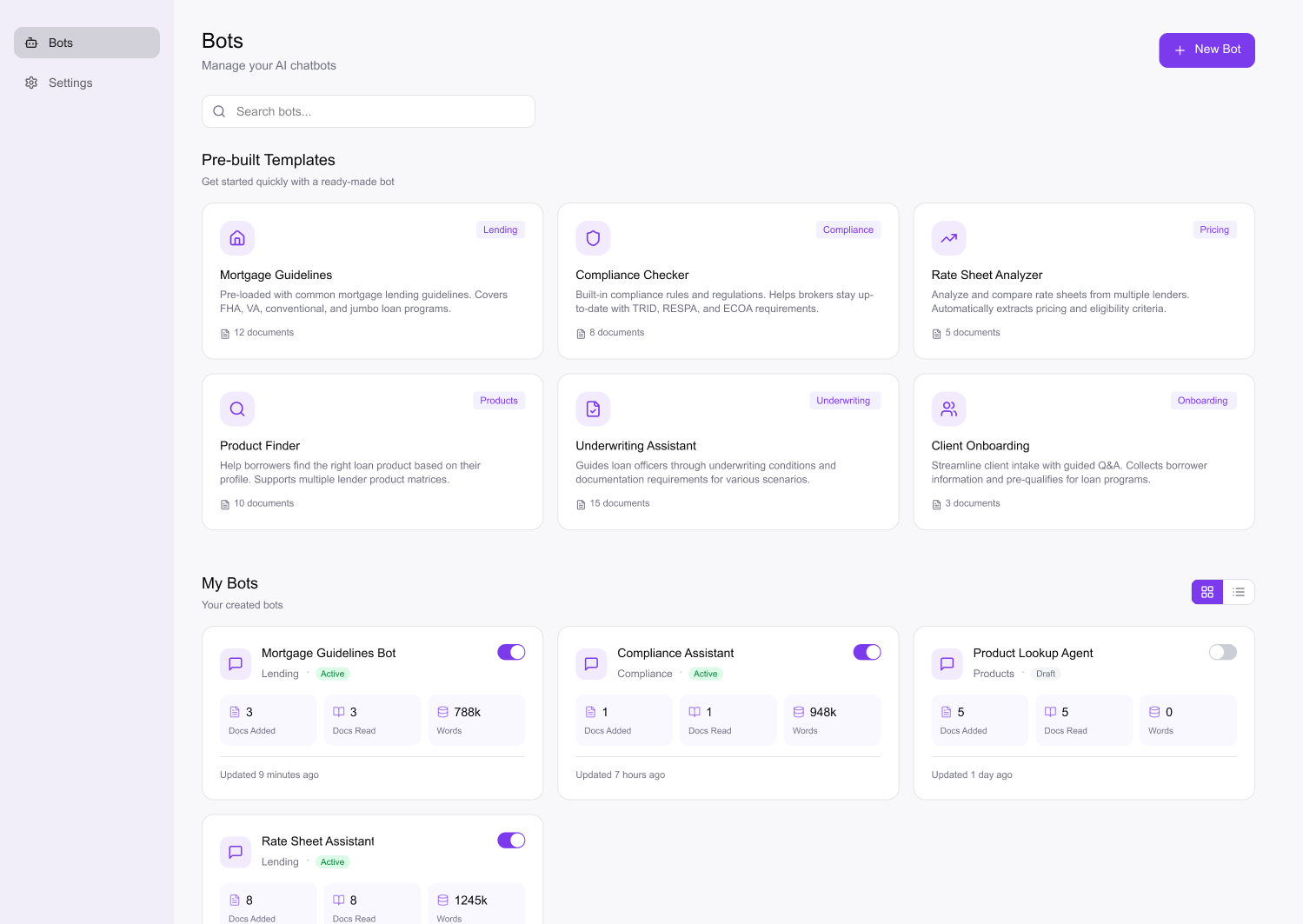Click 'Updated 1 day ago' text
The height and width of the screenshot is (924, 1303).
[x=972, y=774]
